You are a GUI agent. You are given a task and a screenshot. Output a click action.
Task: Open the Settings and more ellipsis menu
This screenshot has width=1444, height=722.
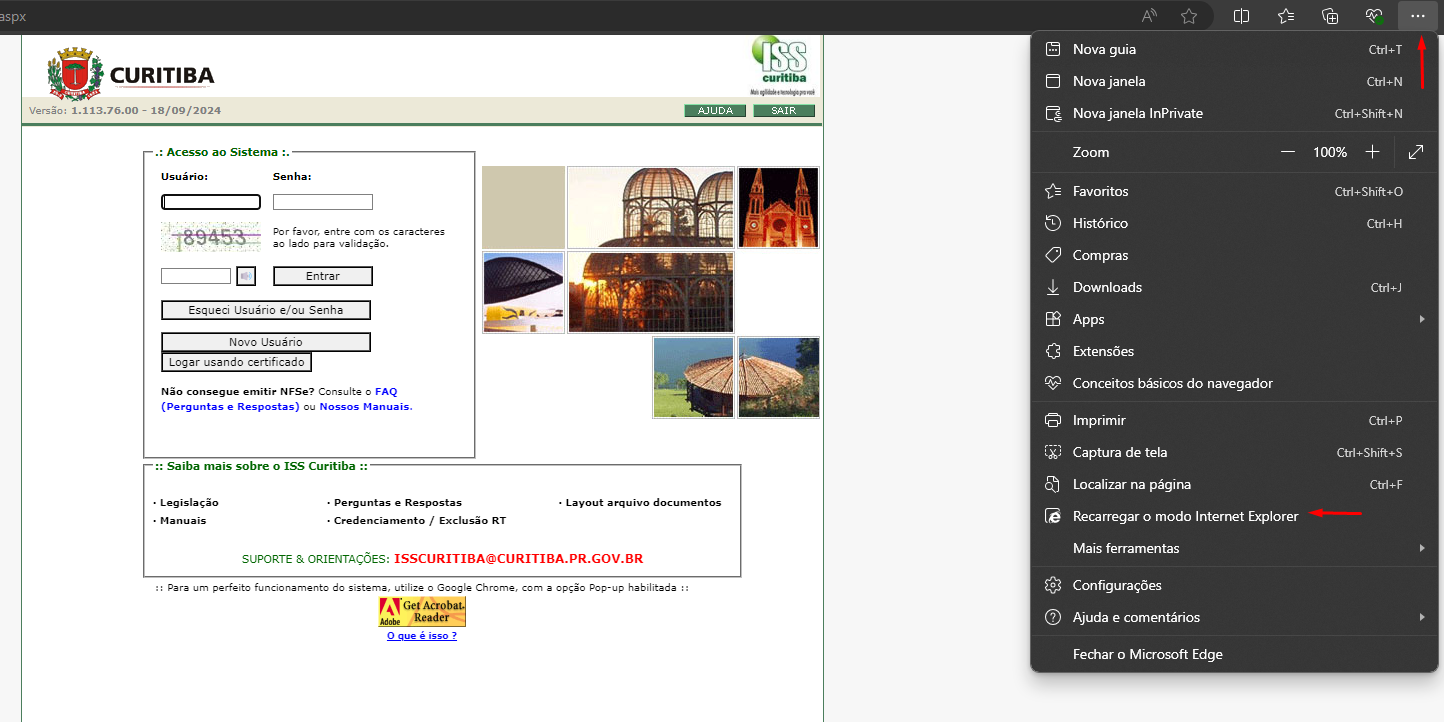click(1417, 16)
